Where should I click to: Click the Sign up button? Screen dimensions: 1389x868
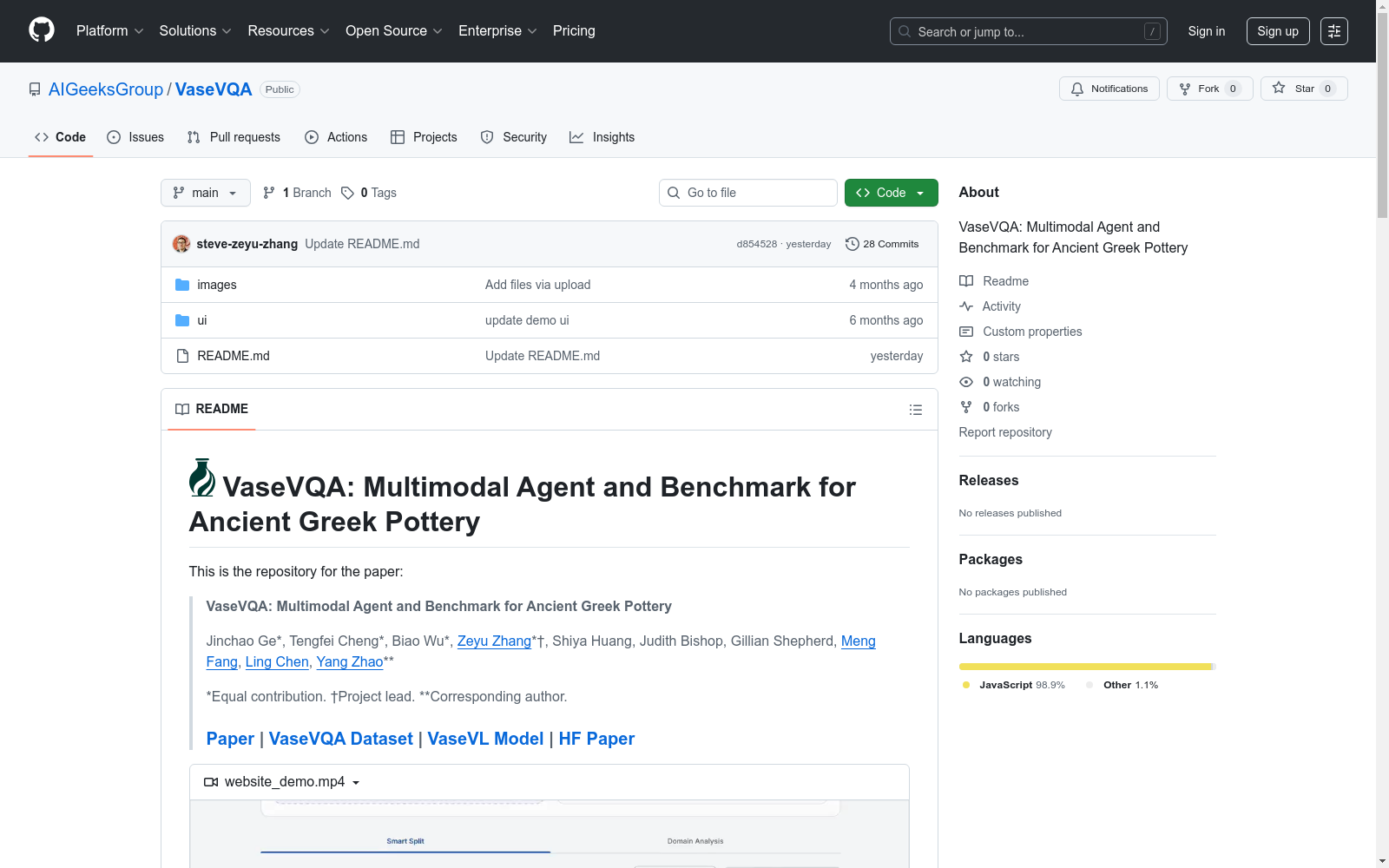click(1278, 31)
